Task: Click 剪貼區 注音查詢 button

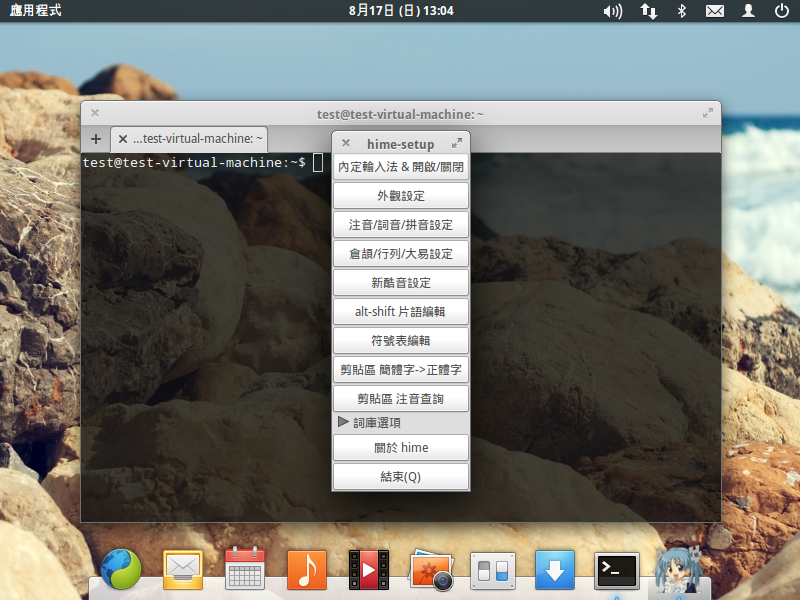Action: coord(401,399)
